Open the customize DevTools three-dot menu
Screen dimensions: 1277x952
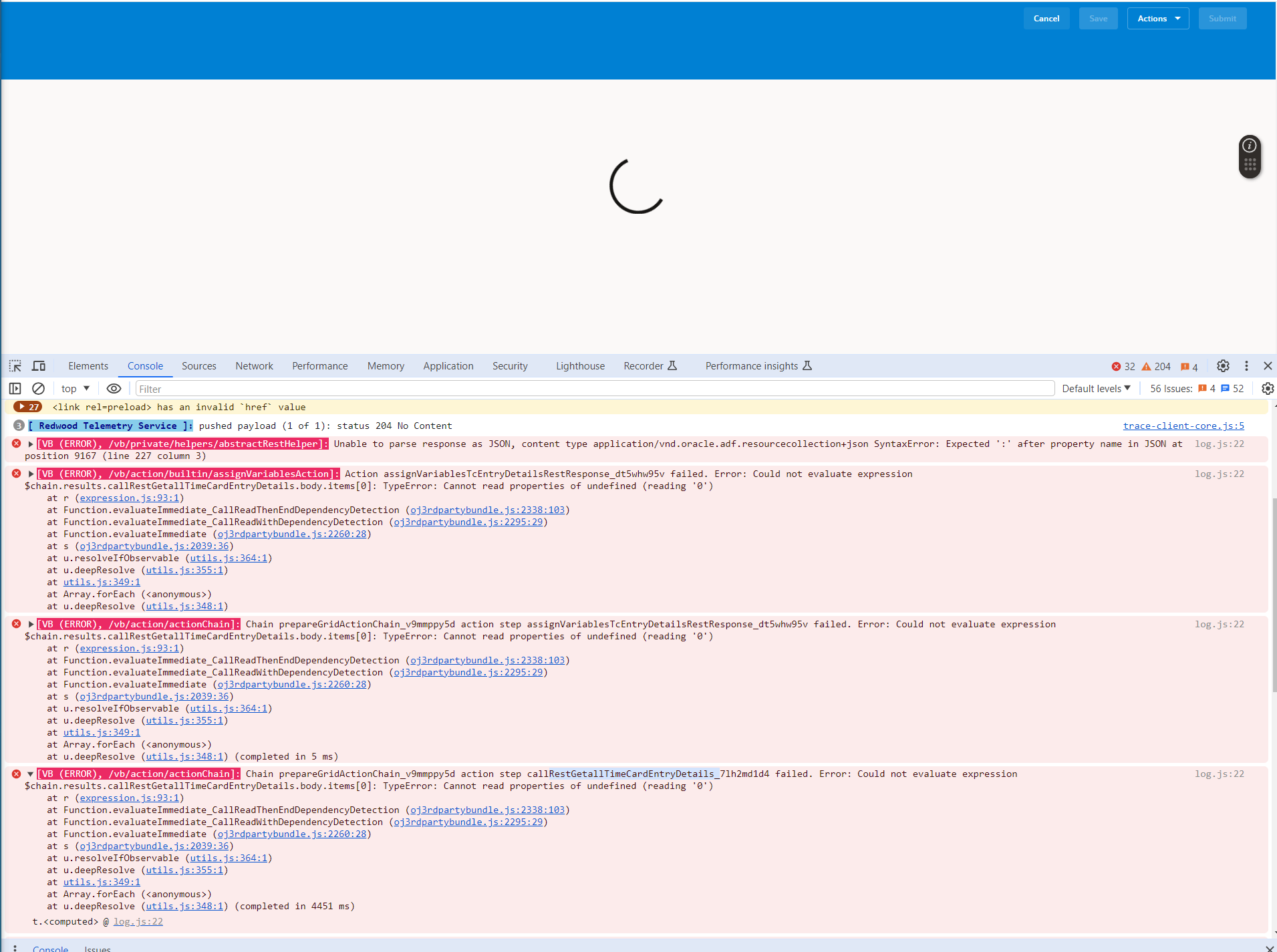[1245, 365]
